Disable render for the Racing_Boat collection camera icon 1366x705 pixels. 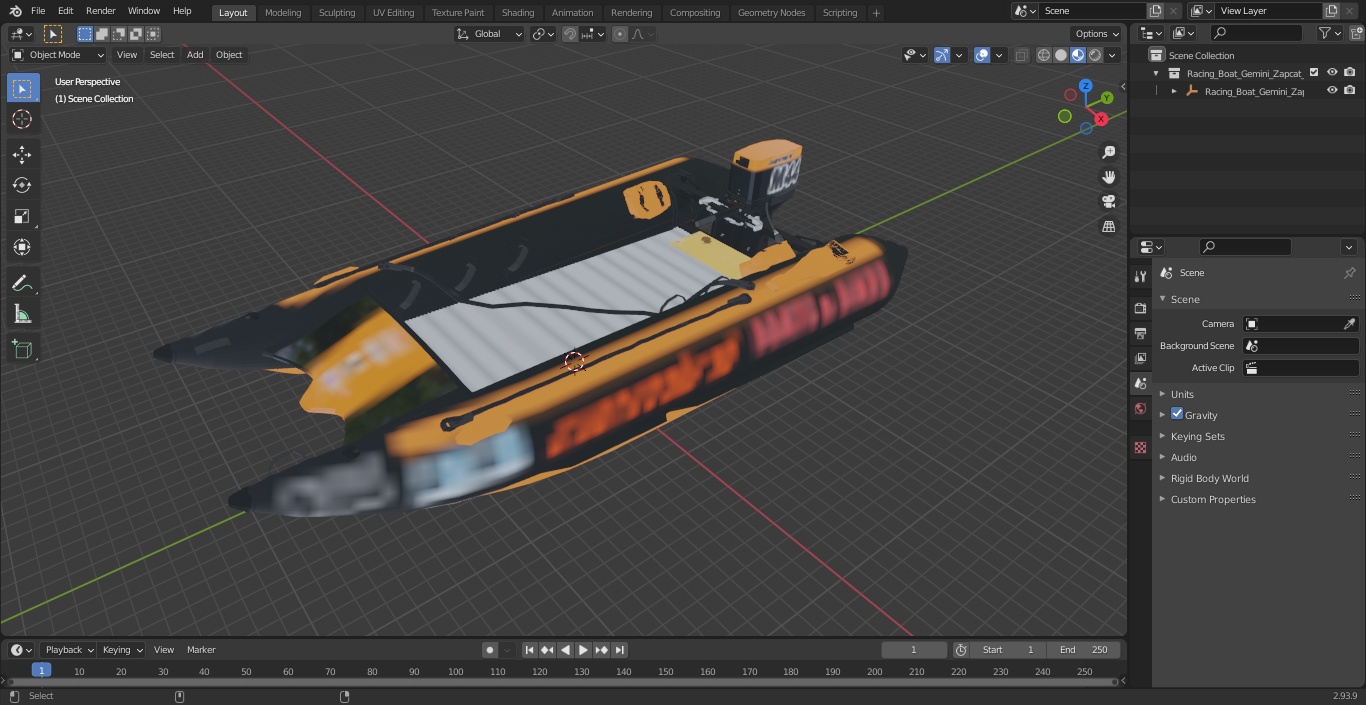tap(1350, 72)
